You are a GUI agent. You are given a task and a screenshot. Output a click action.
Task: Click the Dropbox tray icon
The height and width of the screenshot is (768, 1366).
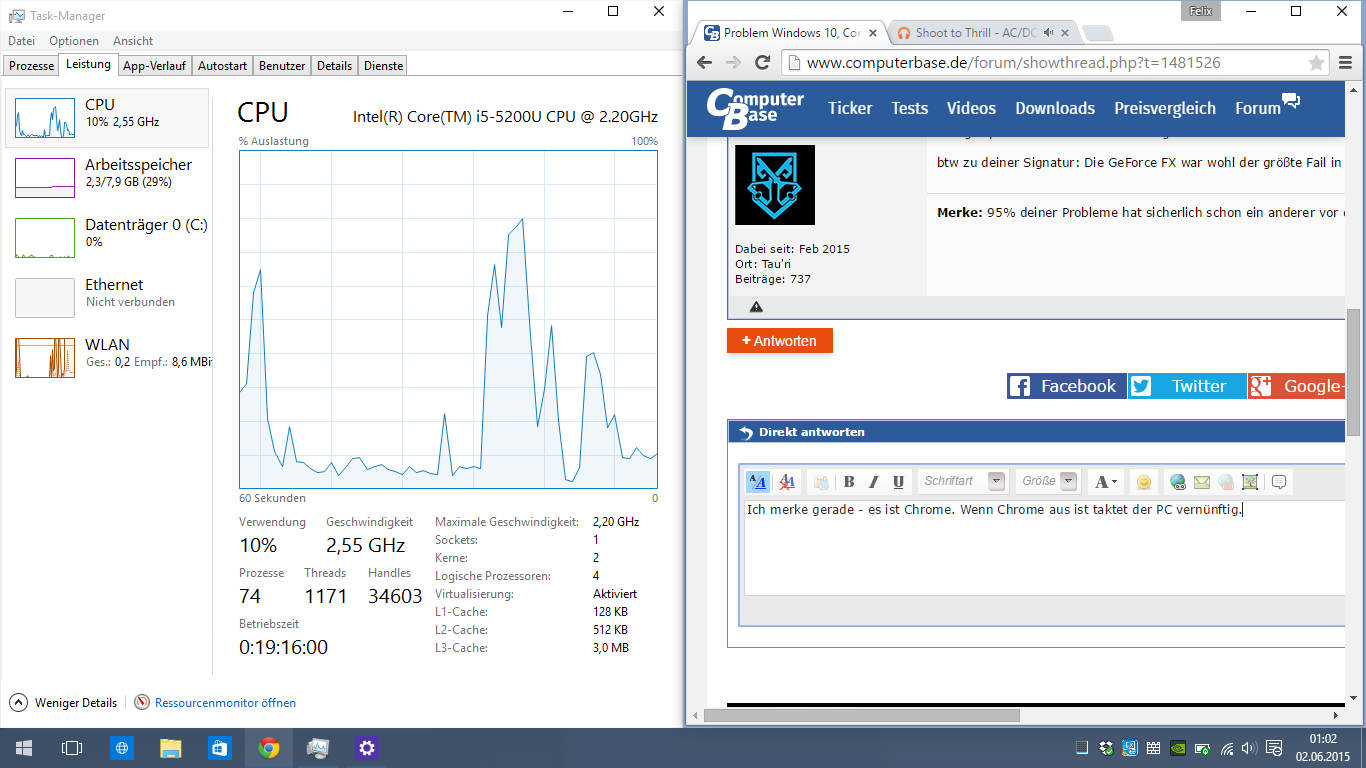pos(1106,748)
